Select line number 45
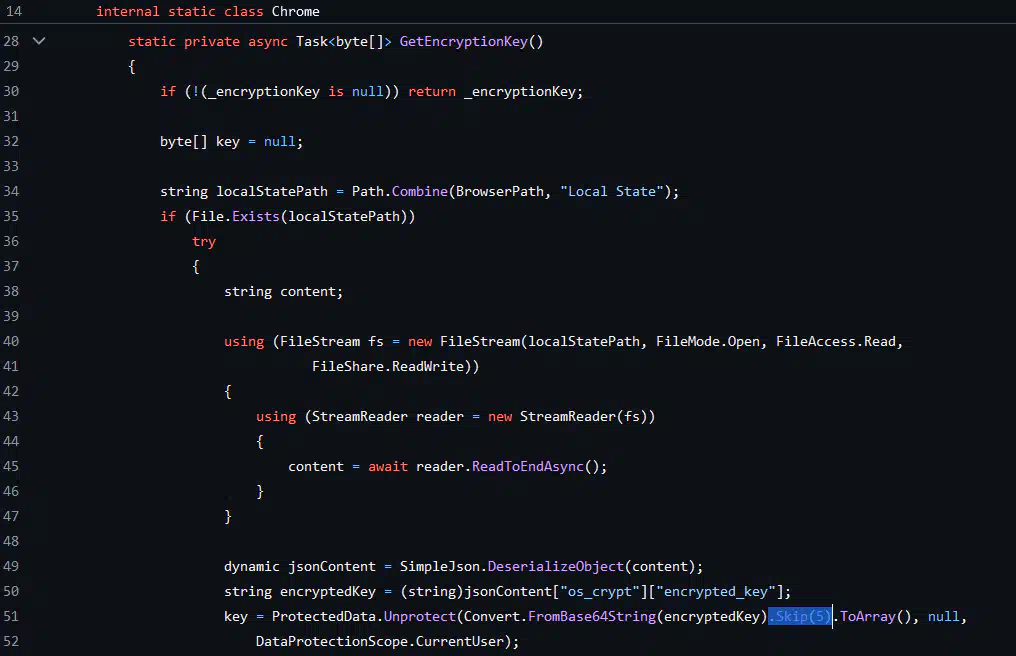Screen dimensions: 1016x656 pos(11,466)
